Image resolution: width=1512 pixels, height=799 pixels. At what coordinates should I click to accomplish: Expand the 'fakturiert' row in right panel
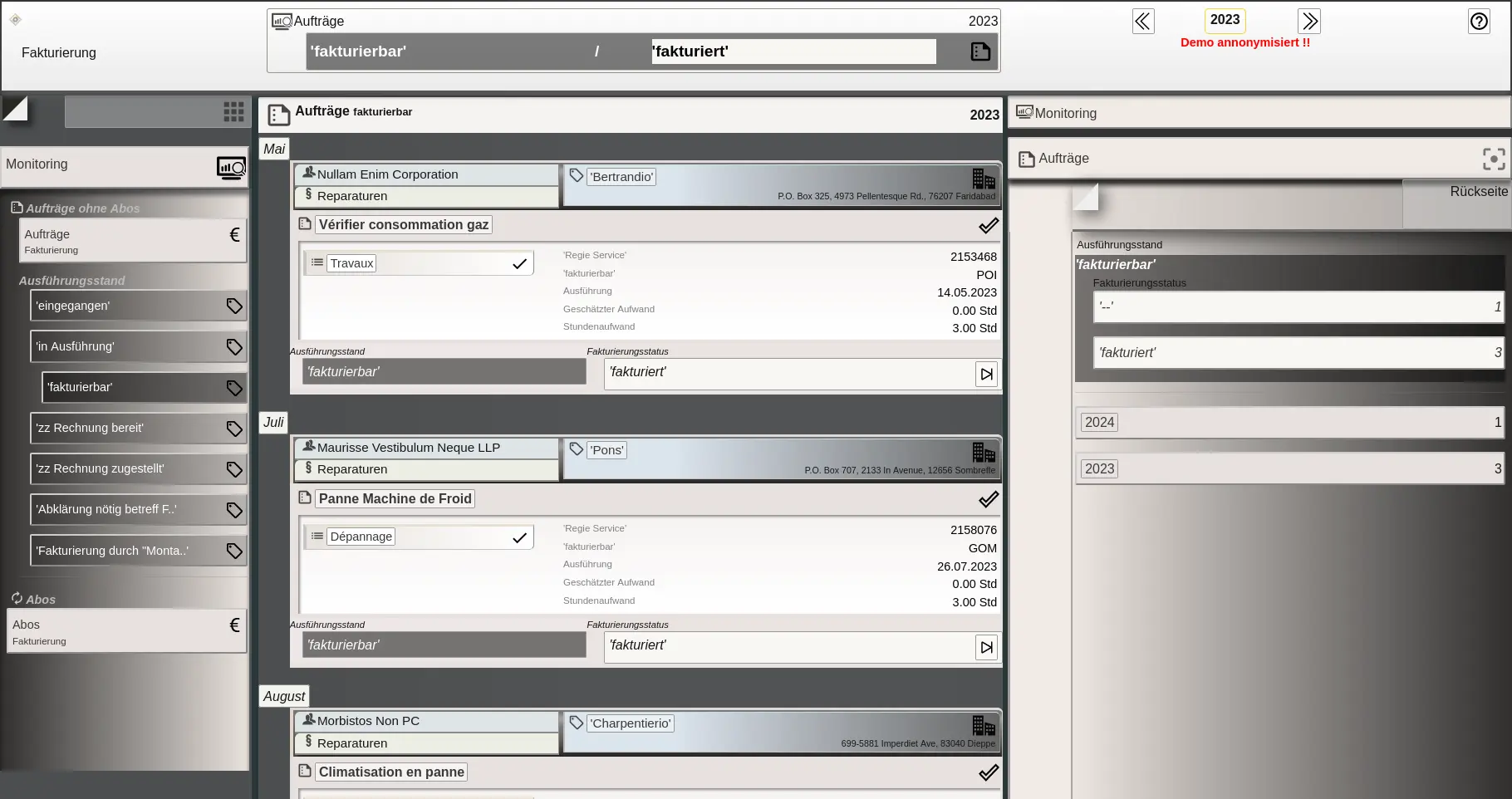[1299, 353]
